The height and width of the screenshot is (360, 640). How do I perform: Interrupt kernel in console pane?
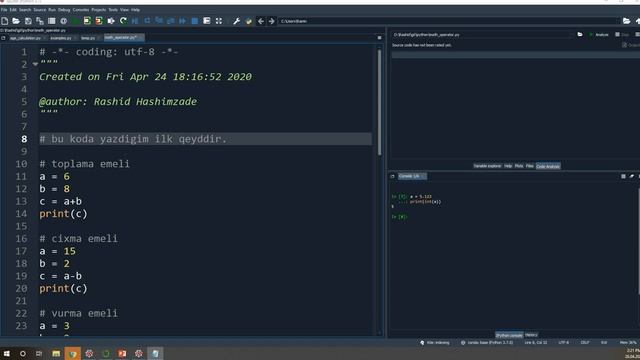pos(623,176)
